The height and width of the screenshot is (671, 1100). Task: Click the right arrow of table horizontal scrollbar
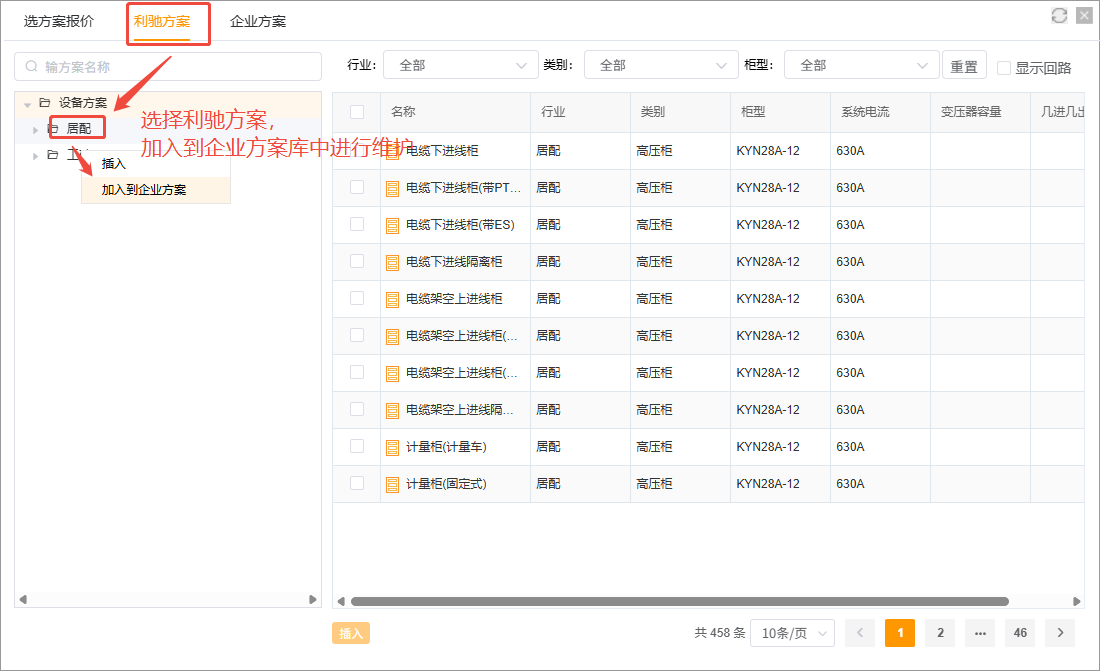tap(1077, 602)
